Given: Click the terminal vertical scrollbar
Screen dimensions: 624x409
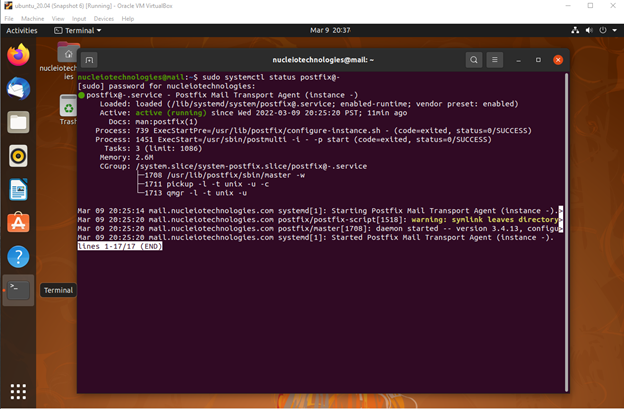Looking at the screenshot, I should (566, 233).
